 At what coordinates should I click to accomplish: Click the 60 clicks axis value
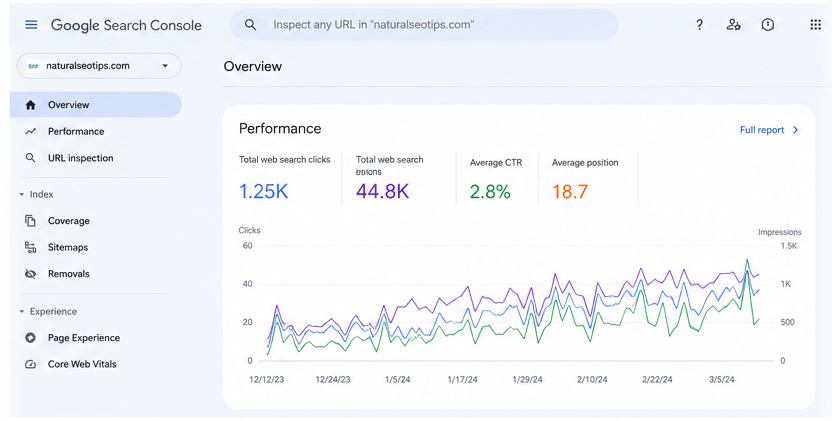[x=248, y=246]
